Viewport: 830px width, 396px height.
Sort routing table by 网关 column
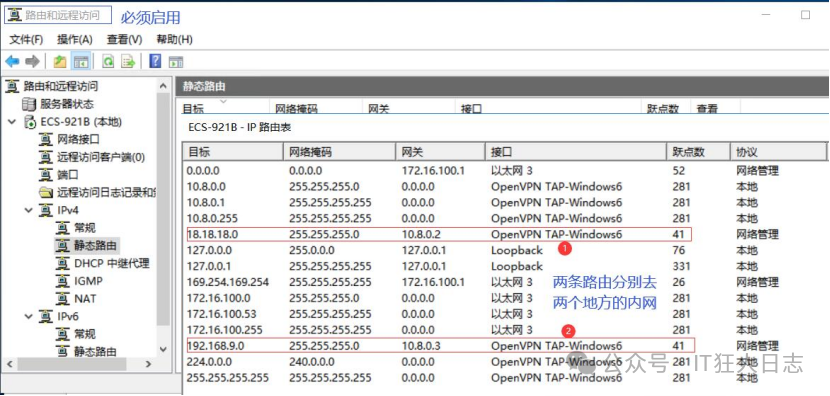coord(440,152)
